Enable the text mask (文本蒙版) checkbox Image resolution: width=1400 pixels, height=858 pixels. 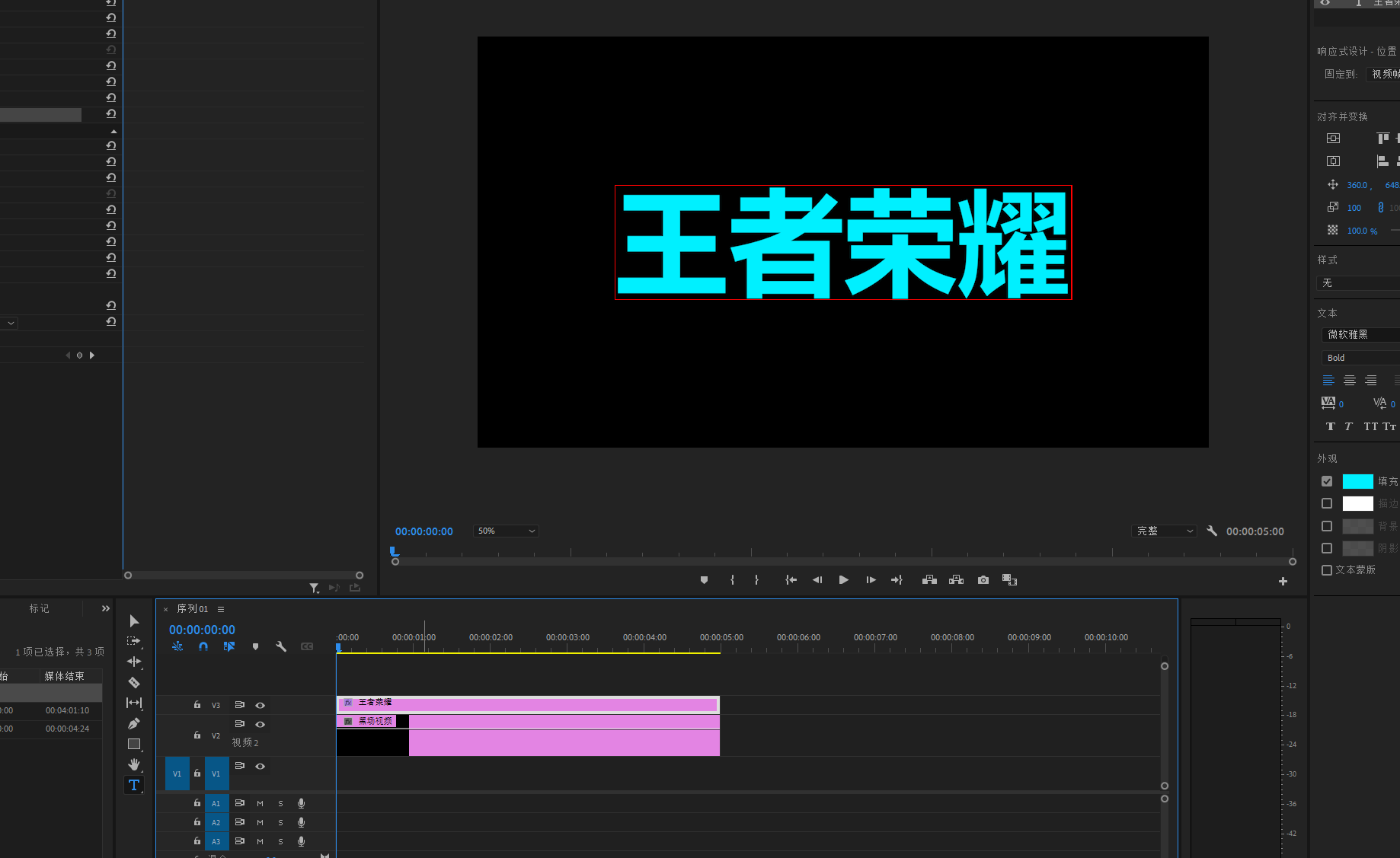[x=1327, y=570]
